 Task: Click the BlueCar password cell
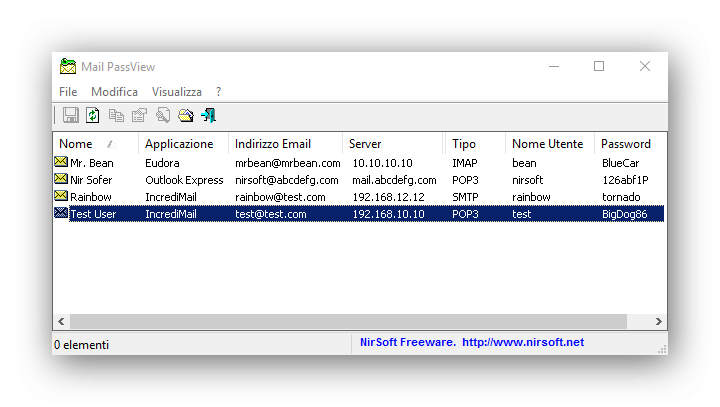[x=620, y=163]
